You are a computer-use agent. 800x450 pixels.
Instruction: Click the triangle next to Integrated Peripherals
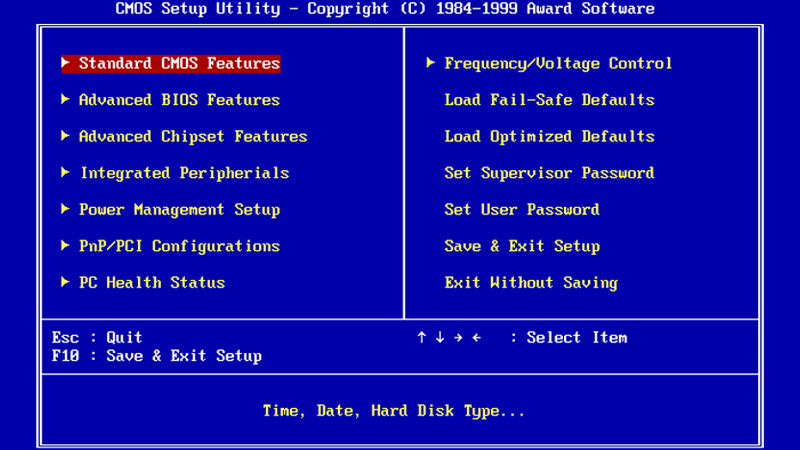tap(65, 172)
